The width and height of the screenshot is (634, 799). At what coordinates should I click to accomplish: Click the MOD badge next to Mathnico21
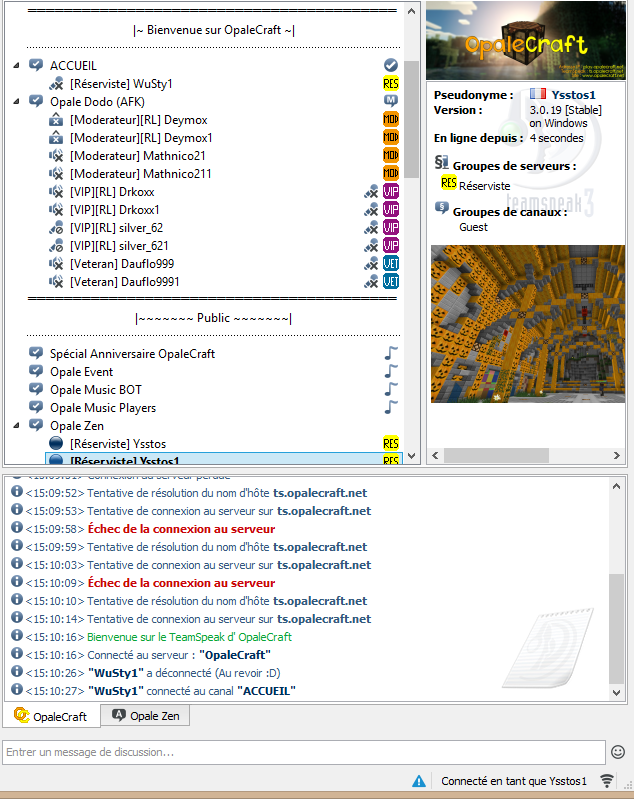[391, 155]
